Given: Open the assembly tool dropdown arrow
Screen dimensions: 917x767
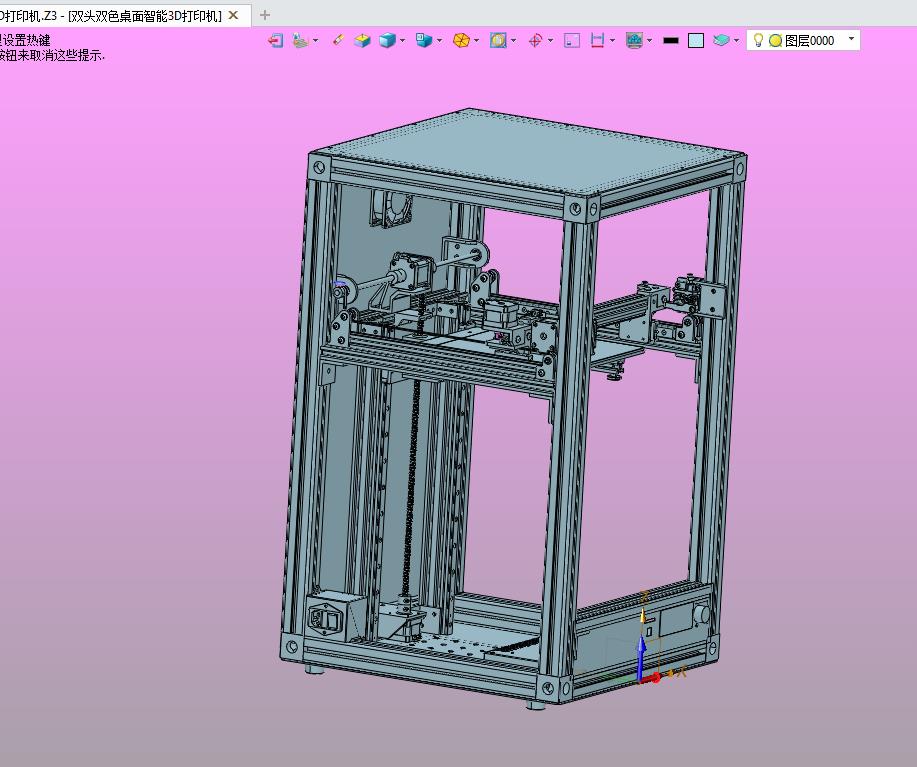Looking at the screenshot, I should pos(316,40).
